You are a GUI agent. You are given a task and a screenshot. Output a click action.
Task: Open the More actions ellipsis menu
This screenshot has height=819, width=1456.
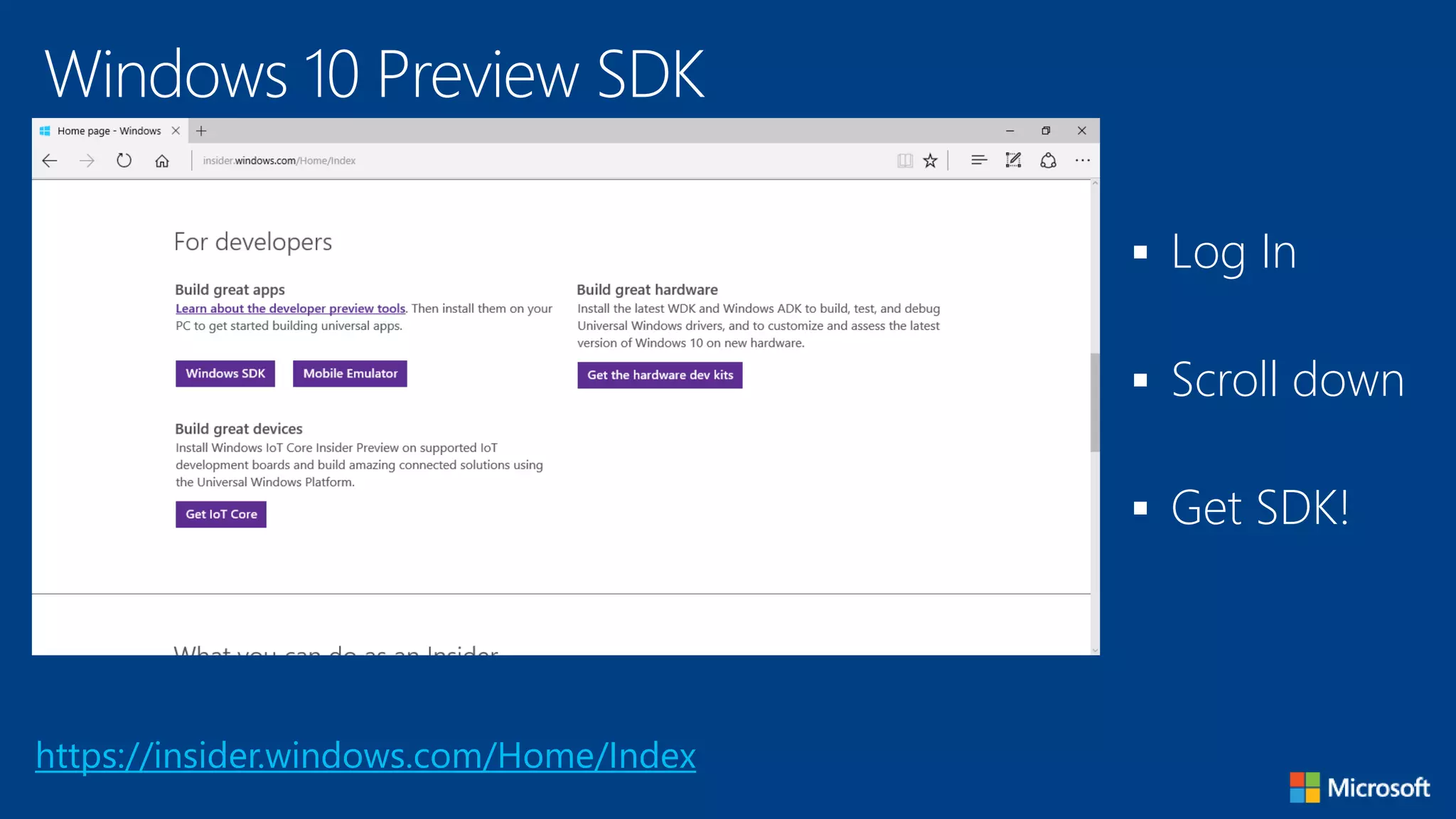(1083, 161)
